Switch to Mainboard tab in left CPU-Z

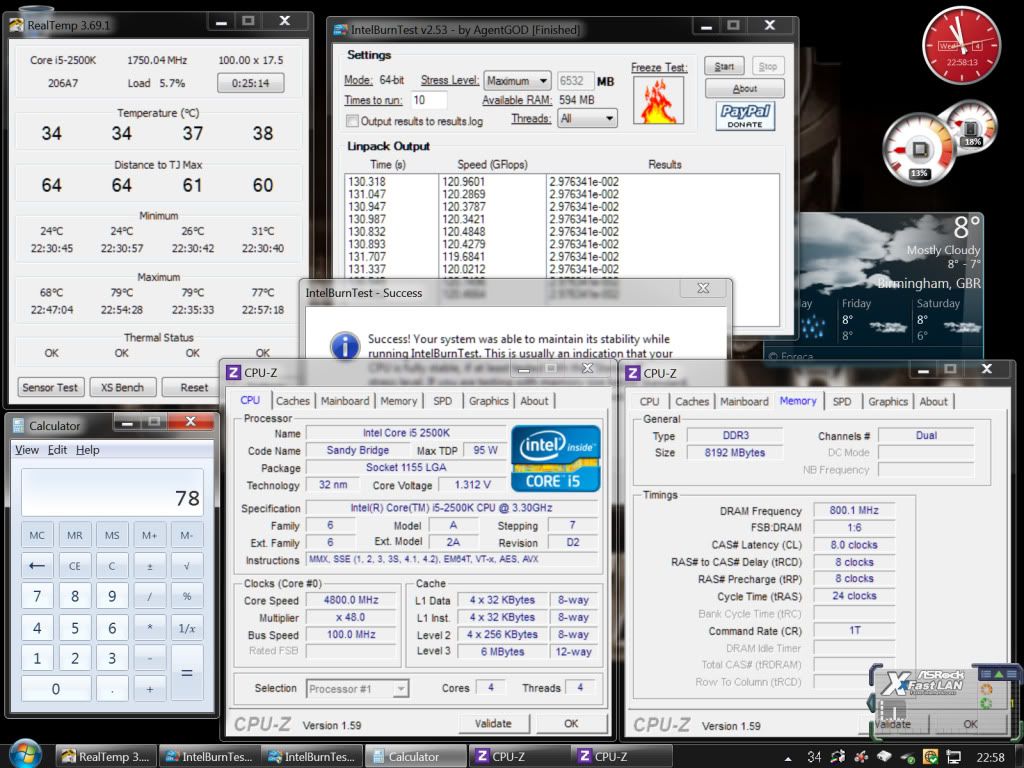345,401
